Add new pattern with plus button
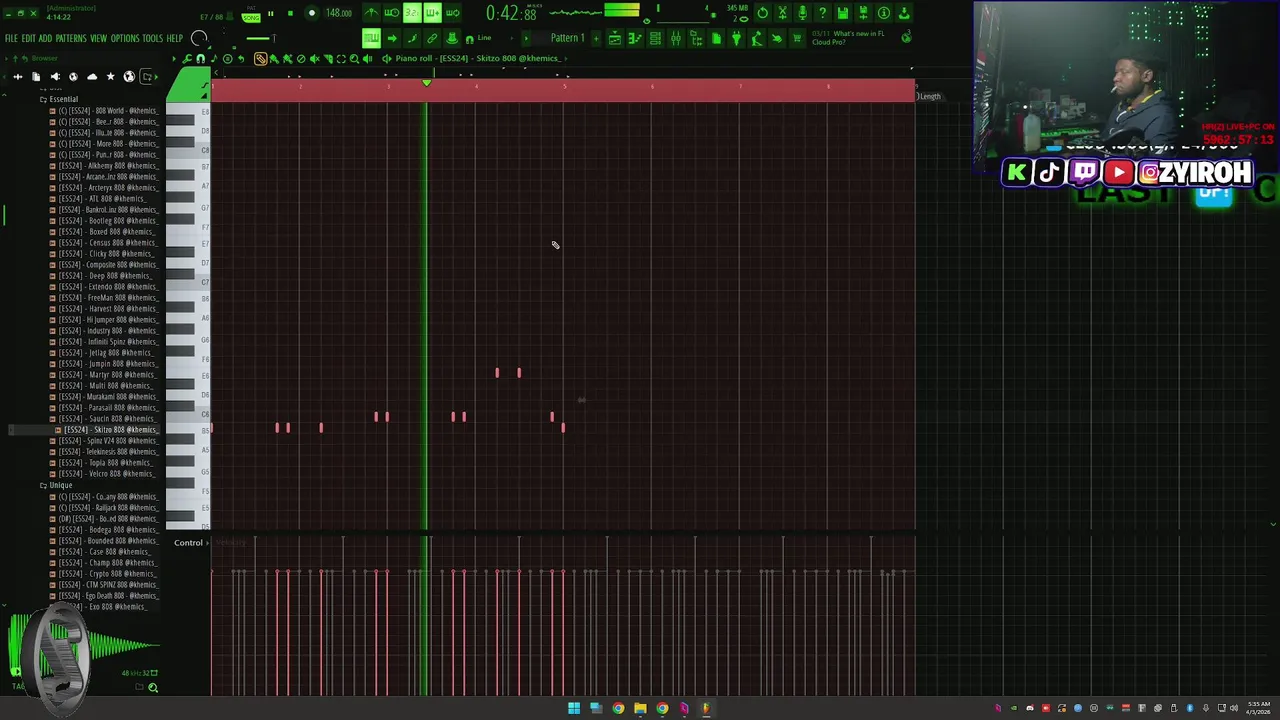This screenshot has height=720, width=1280. click(x=596, y=38)
